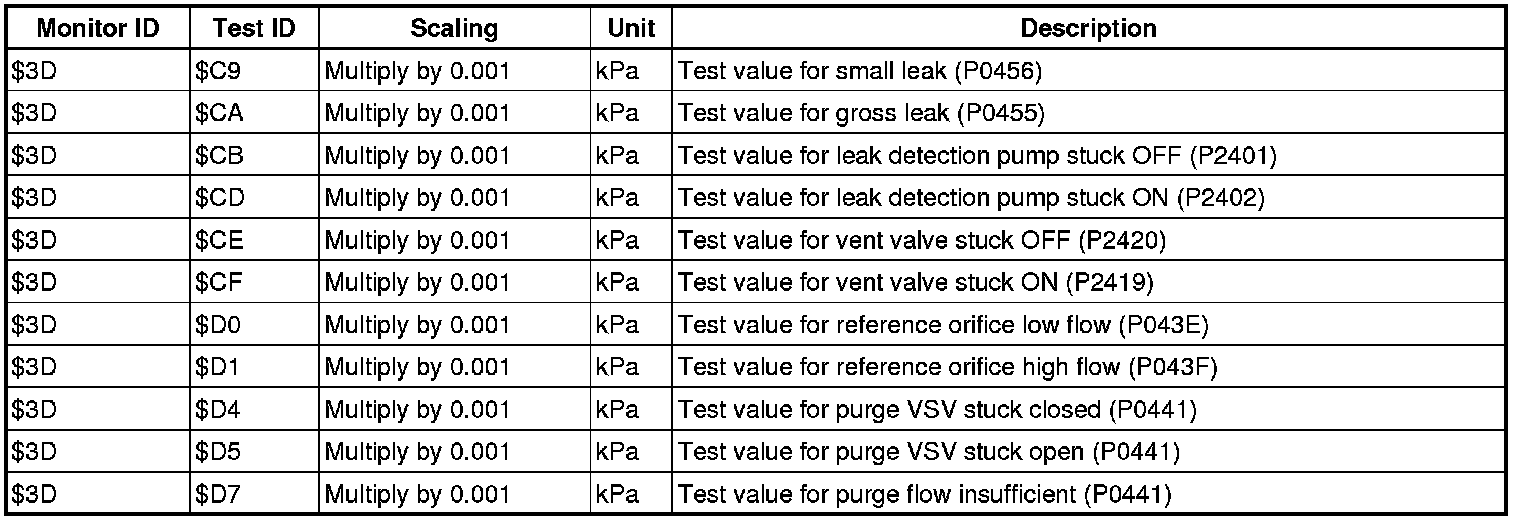Select the Description column header
The width and height of the screenshot is (1520, 522).
pos(1088,29)
